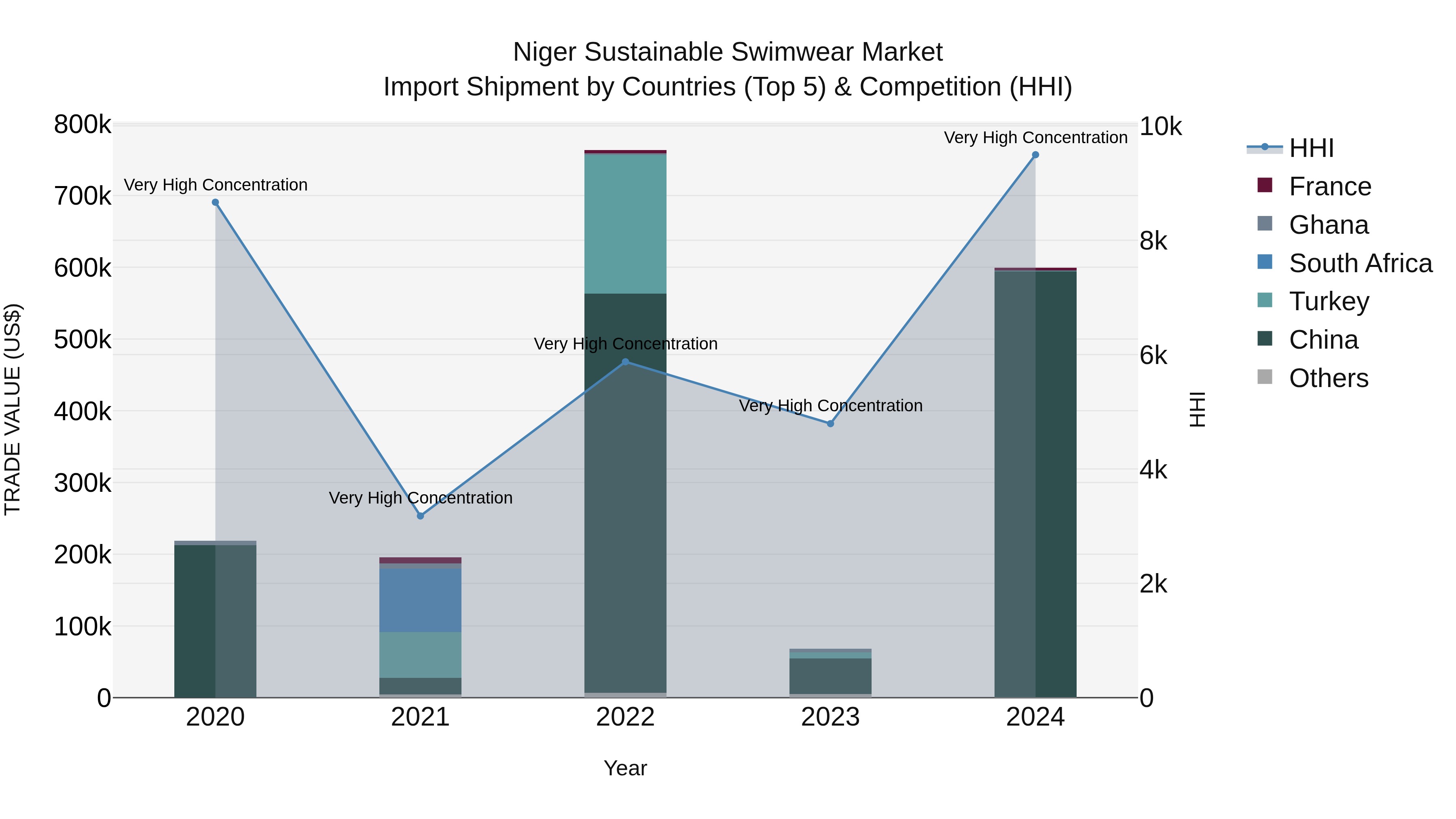Viewport: 1456px width, 819px height.
Task: Click the 2021 France bar segment
Action: point(421,561)
